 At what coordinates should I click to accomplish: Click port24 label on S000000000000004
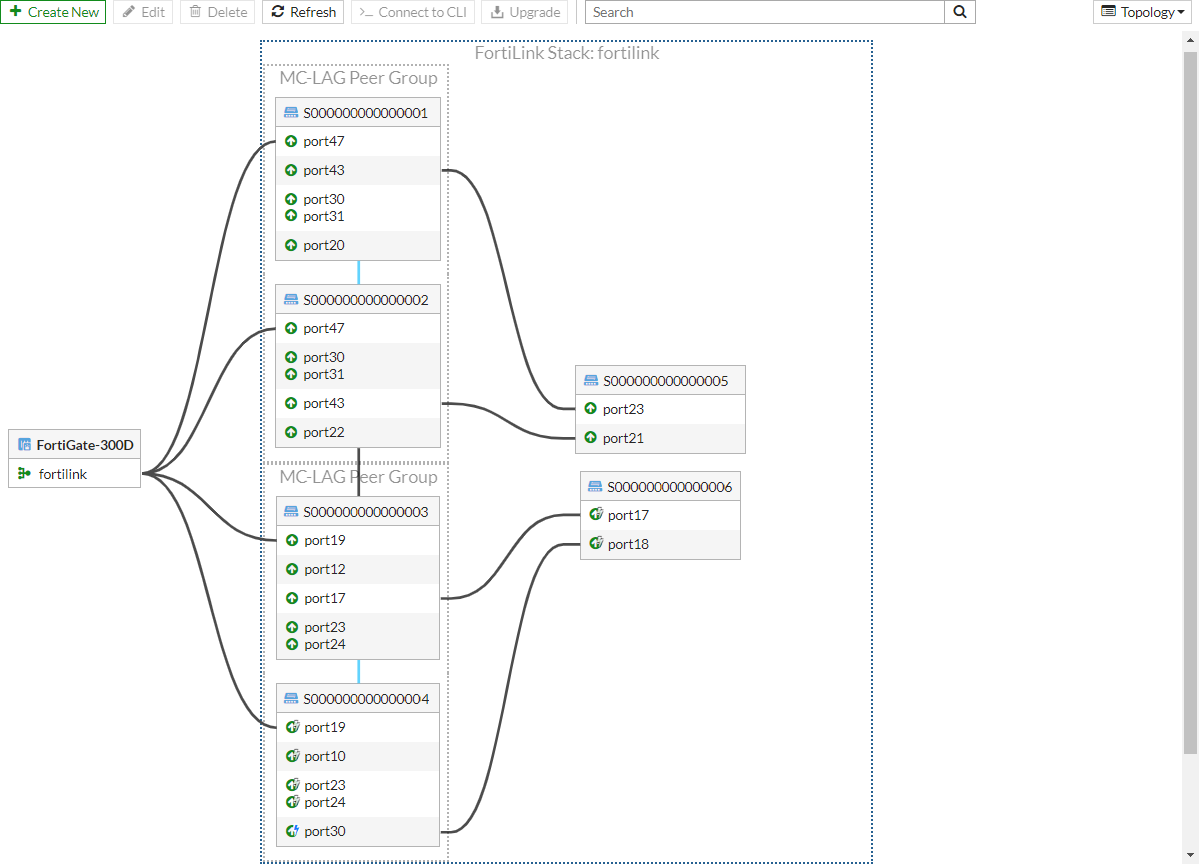(x=325, y=803)
